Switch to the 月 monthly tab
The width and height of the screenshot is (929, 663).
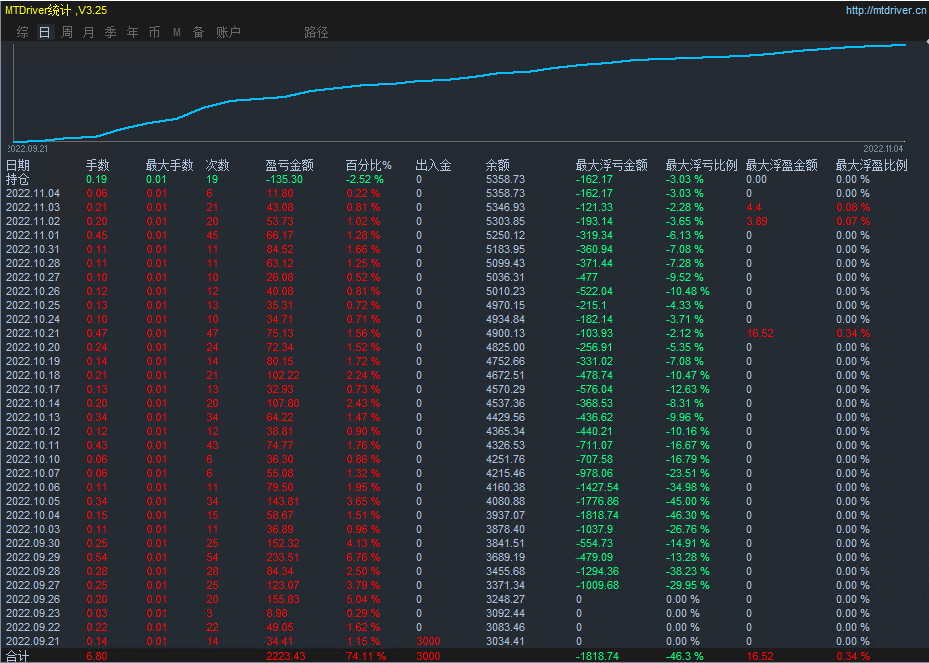point(88,32)
